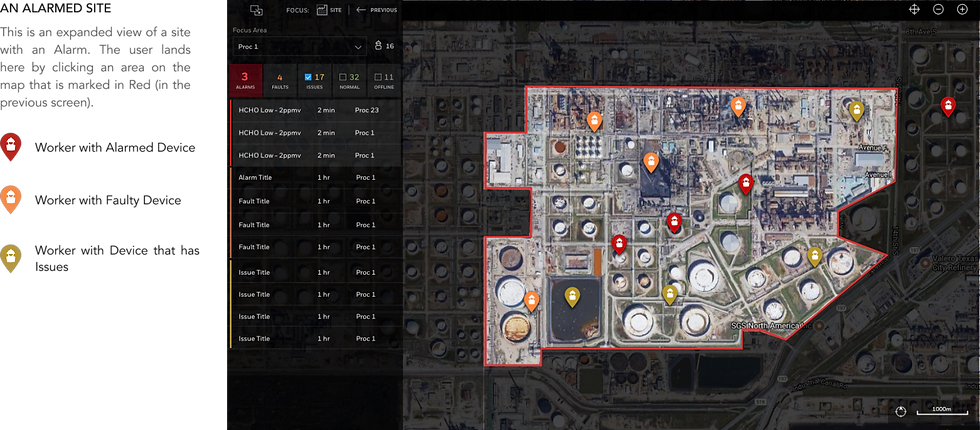Select orange marker above the dark central building
Screen dimensions: 980x430
coord(651,162)
